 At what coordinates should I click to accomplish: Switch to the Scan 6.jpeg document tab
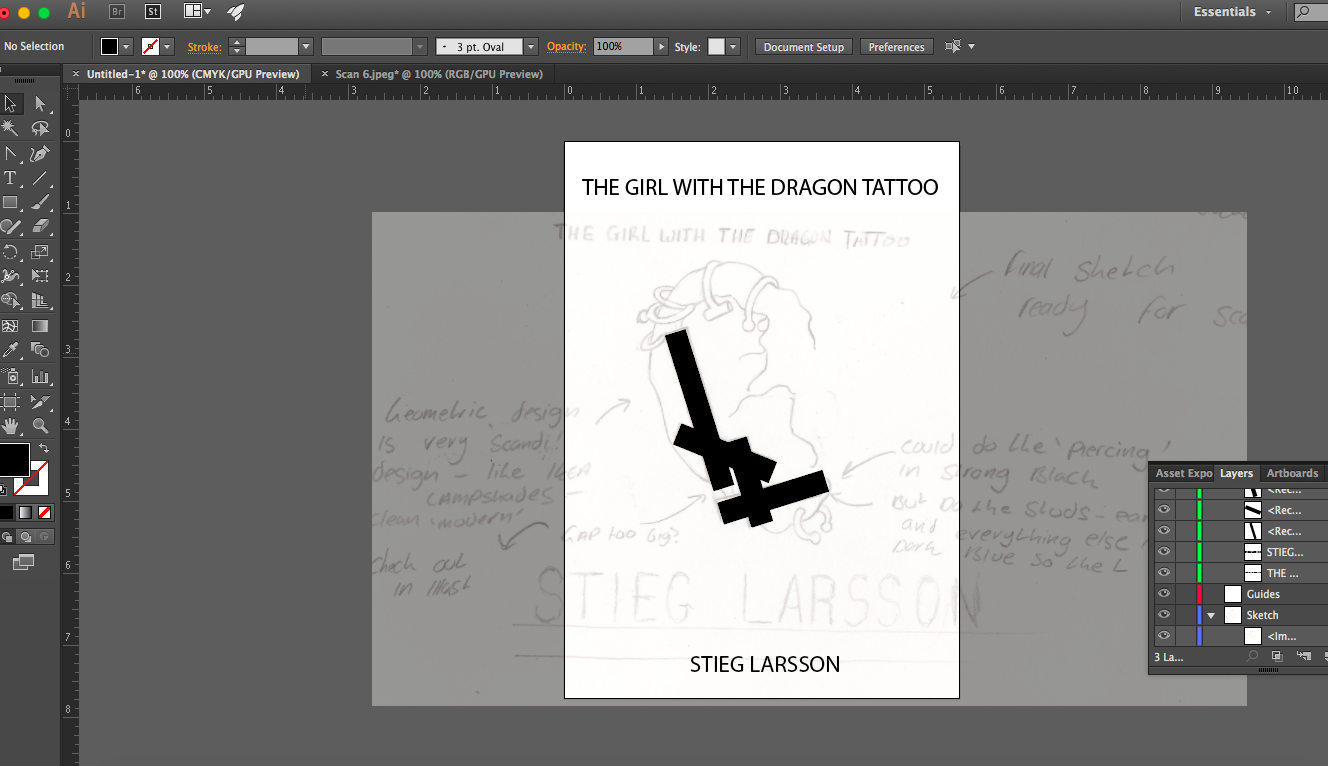click(x=439, y=74)
